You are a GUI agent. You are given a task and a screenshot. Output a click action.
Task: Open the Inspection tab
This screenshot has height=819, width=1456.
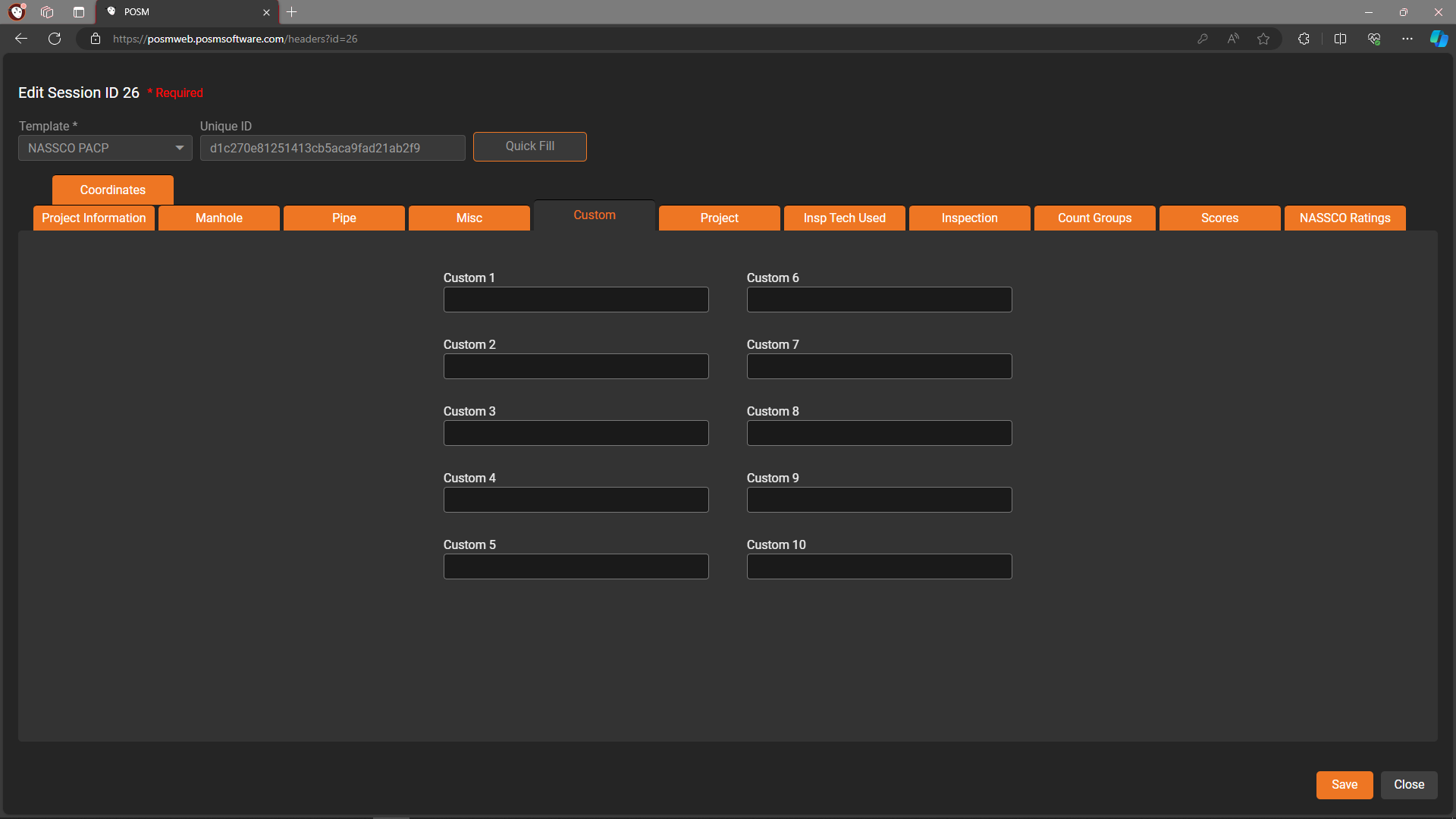(x=970, y=218)
